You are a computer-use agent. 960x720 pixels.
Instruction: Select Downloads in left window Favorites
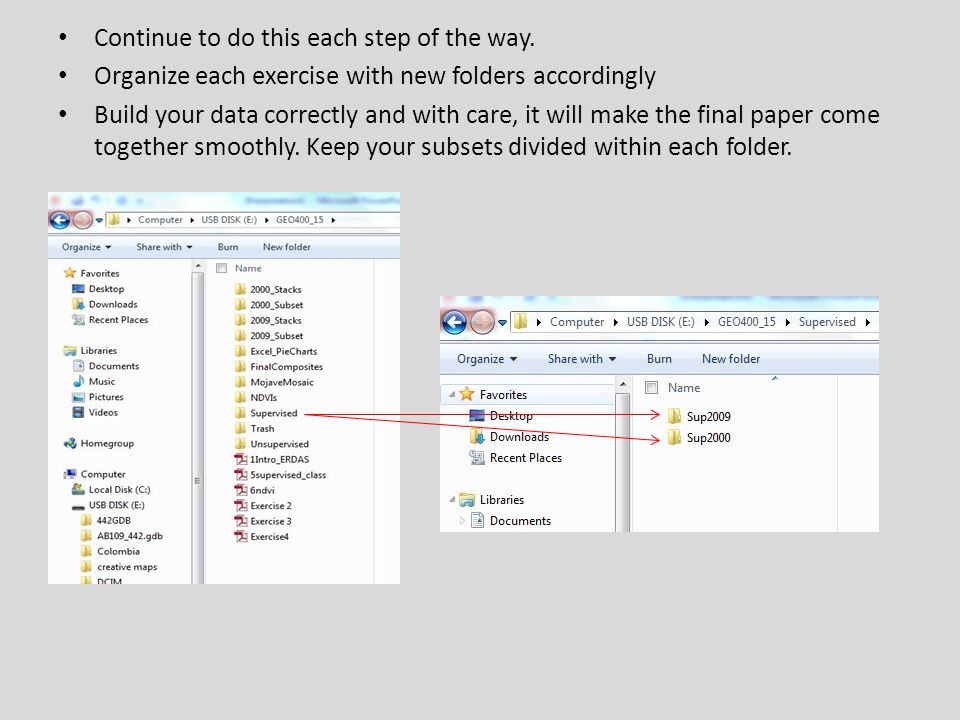105,304
